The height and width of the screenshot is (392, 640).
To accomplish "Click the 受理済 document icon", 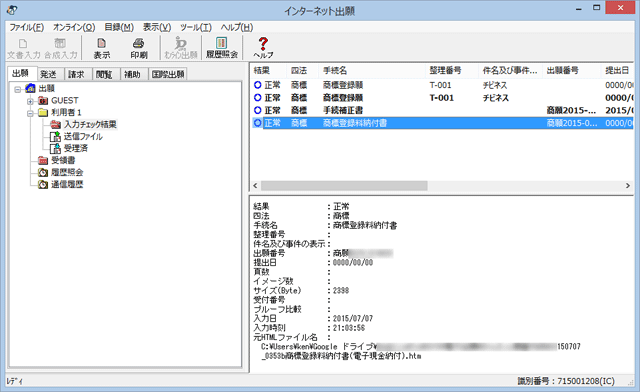I will click(x=55, y=148).
